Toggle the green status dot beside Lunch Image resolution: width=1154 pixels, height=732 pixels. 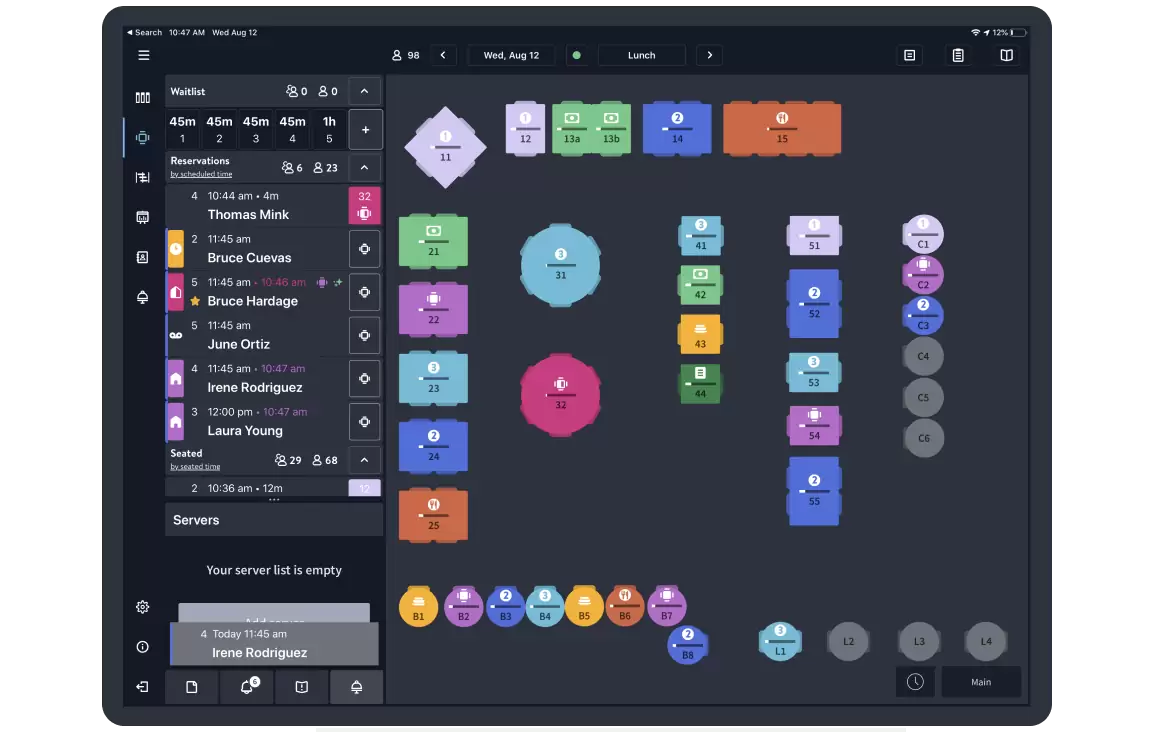coord(576,56)
